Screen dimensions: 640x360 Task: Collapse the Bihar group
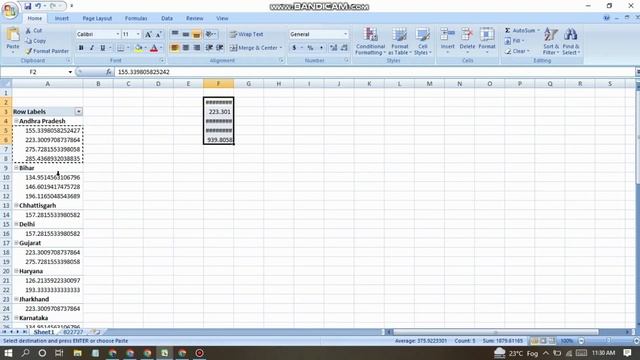16,168
